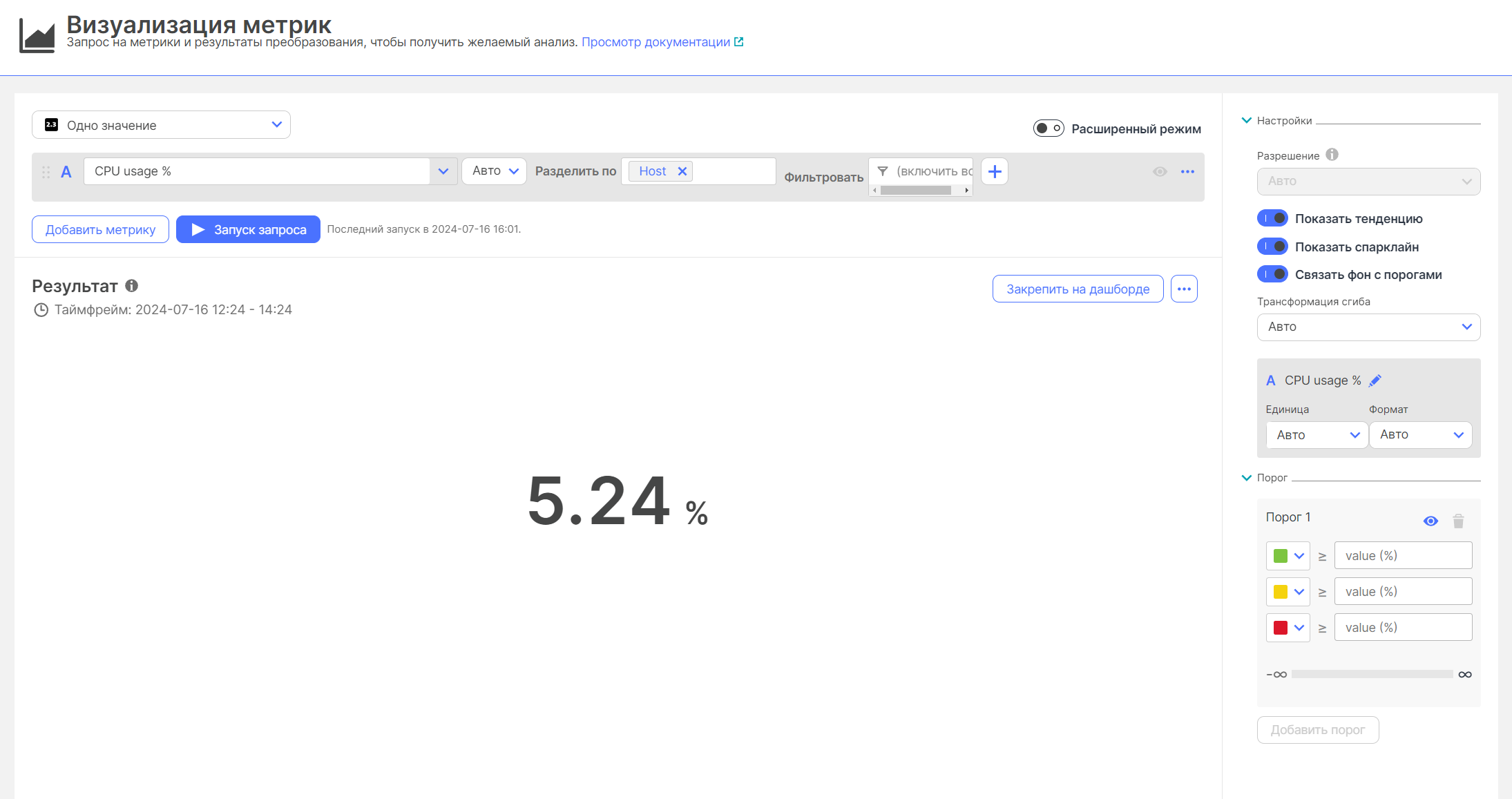Open the green threshold color picker
1512x799 pixels.
[x=1288, y=556]
